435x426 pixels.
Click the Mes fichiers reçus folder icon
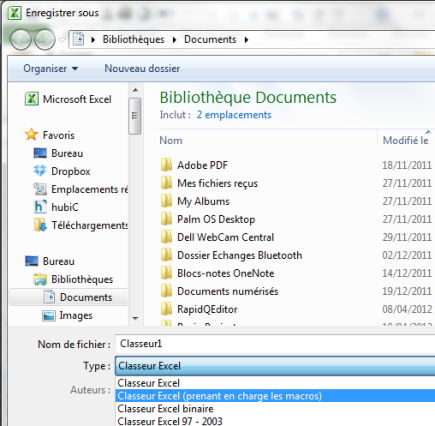(x=166, y=183)
